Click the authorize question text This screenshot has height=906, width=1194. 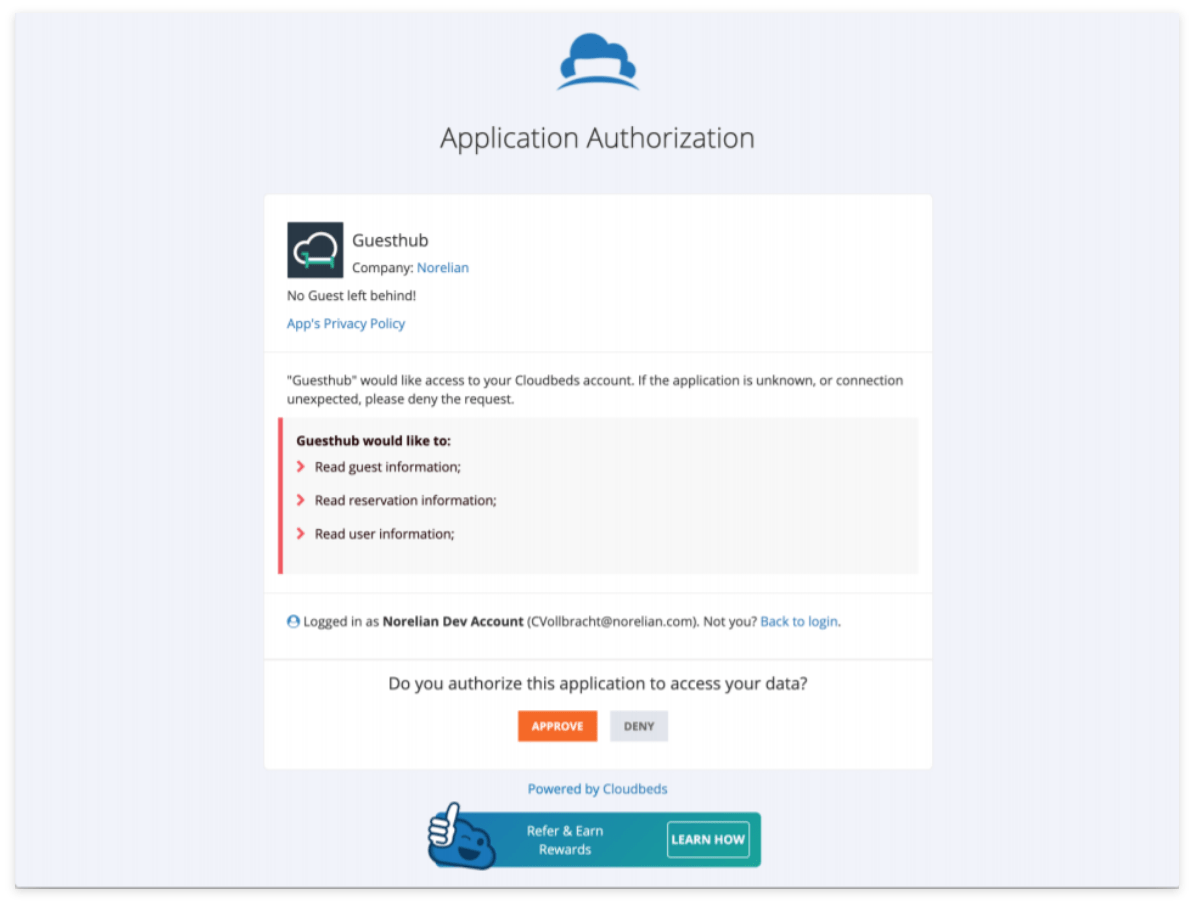[598, 684]
